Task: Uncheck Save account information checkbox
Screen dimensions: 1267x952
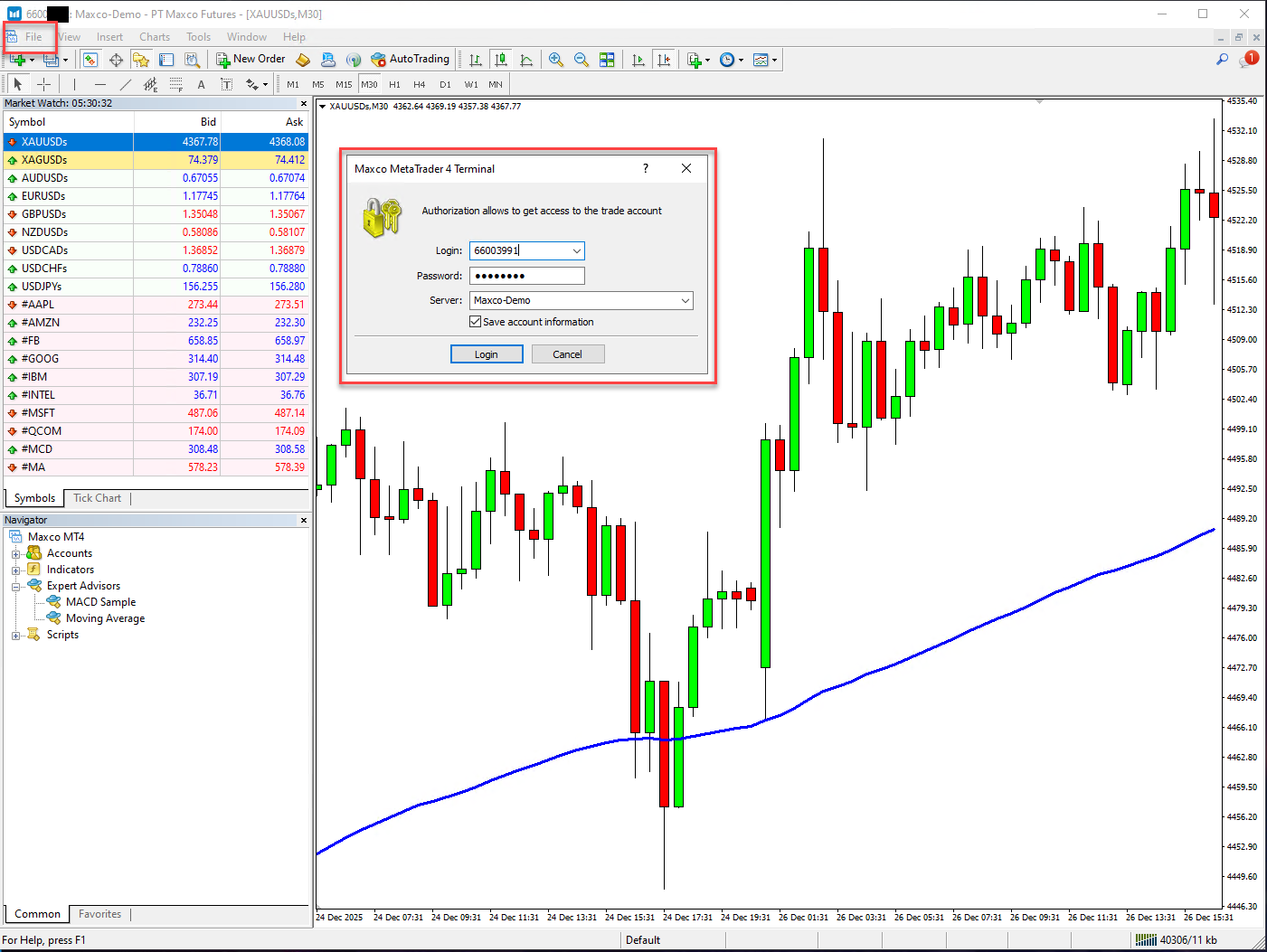Action: pos(476,322)
